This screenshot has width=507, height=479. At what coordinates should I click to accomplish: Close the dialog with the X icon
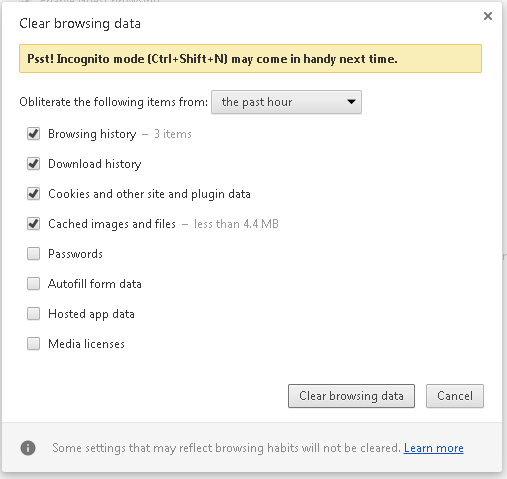(x=488, y=16)
